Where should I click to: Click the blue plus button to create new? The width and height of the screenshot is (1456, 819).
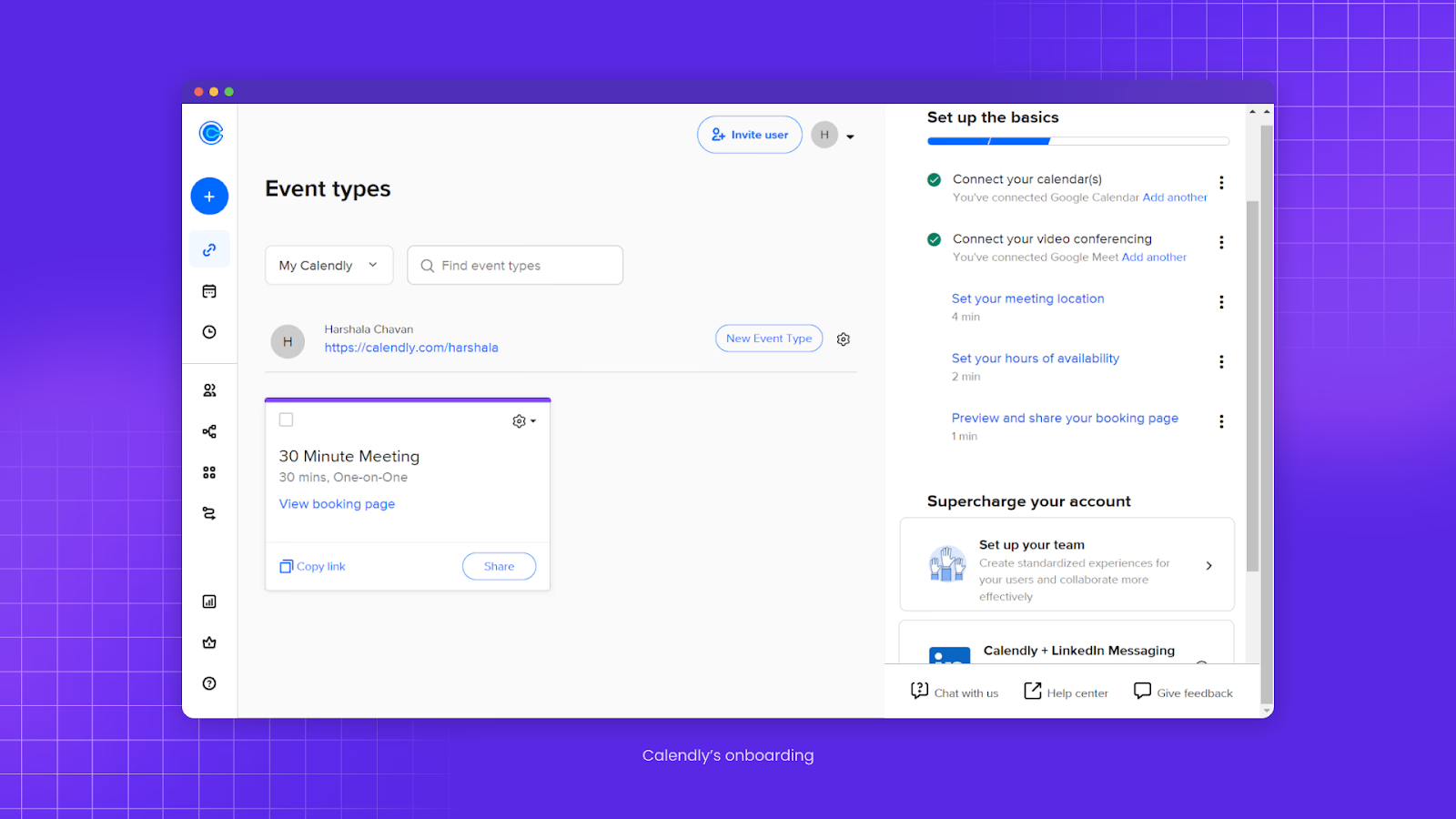[209, 196]
